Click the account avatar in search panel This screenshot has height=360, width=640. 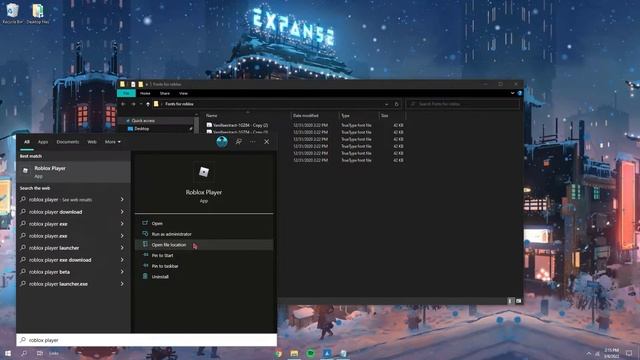point(222,142)
